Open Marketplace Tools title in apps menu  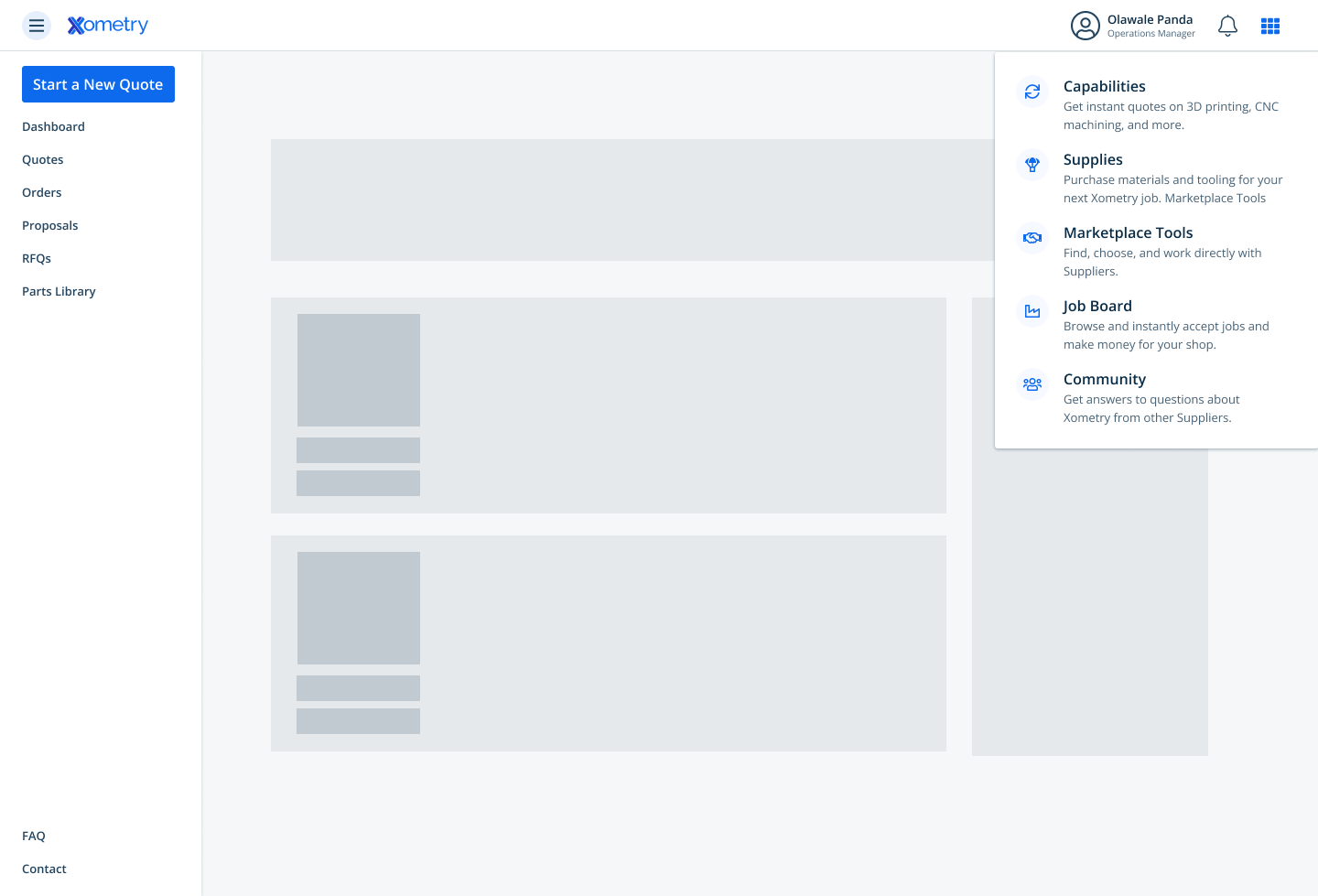point(1129,232)
